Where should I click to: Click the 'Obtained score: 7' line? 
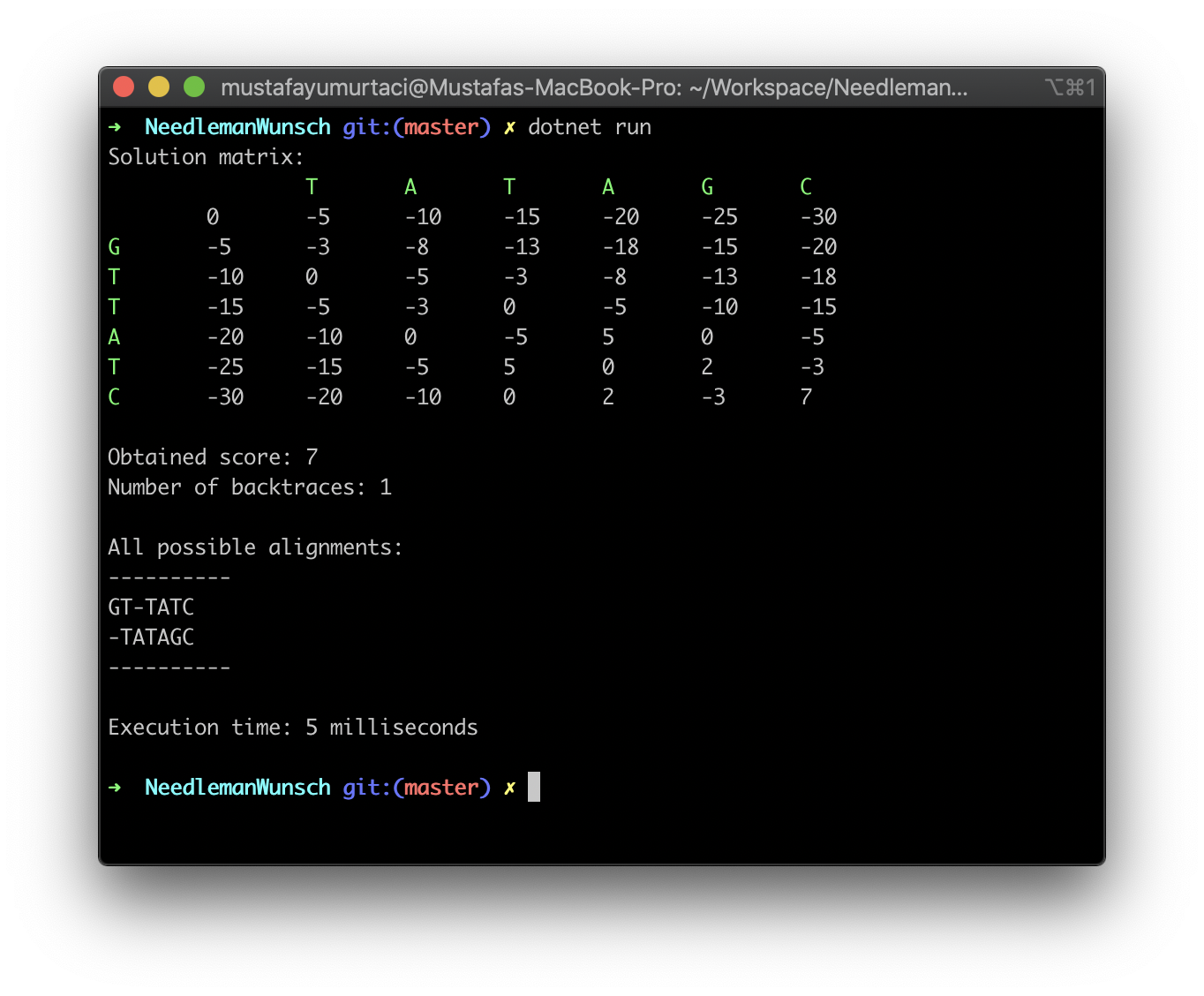[213, 457]
